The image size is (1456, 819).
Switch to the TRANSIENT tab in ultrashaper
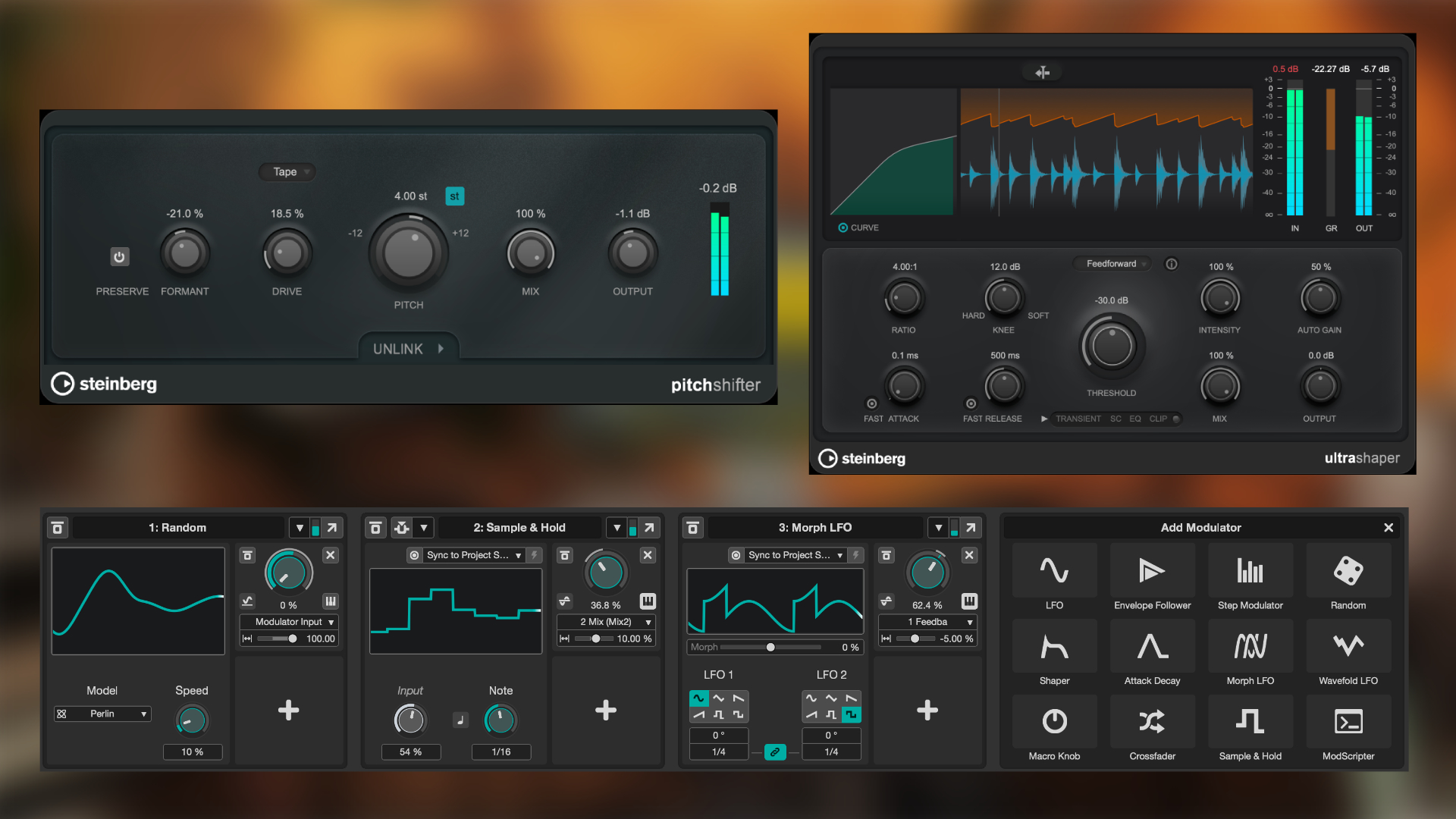(1078, 419)
